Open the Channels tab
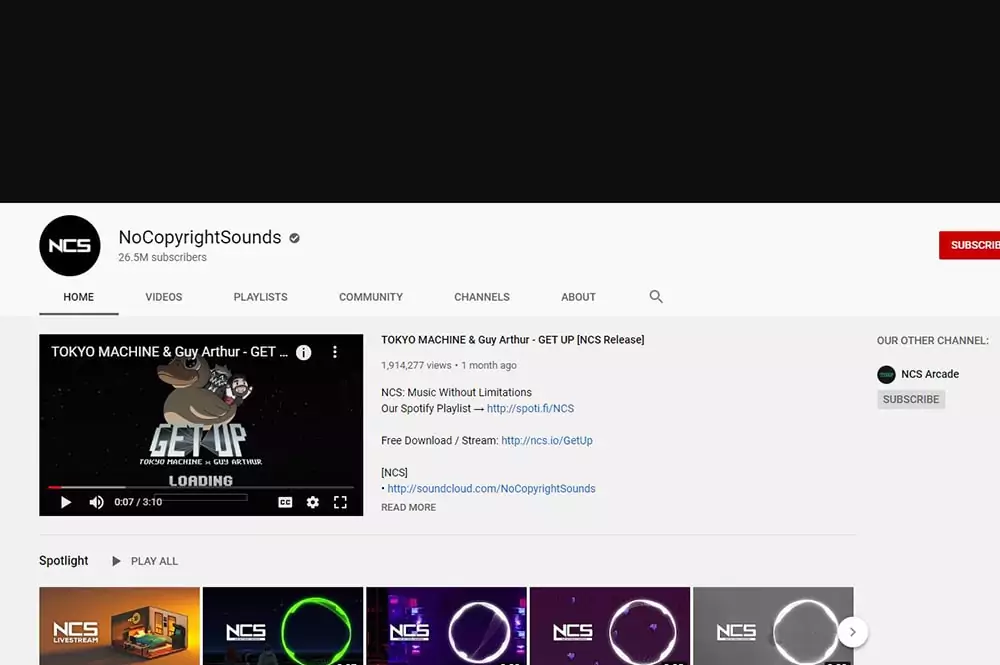1000x665 pixels. click(482, 297)
